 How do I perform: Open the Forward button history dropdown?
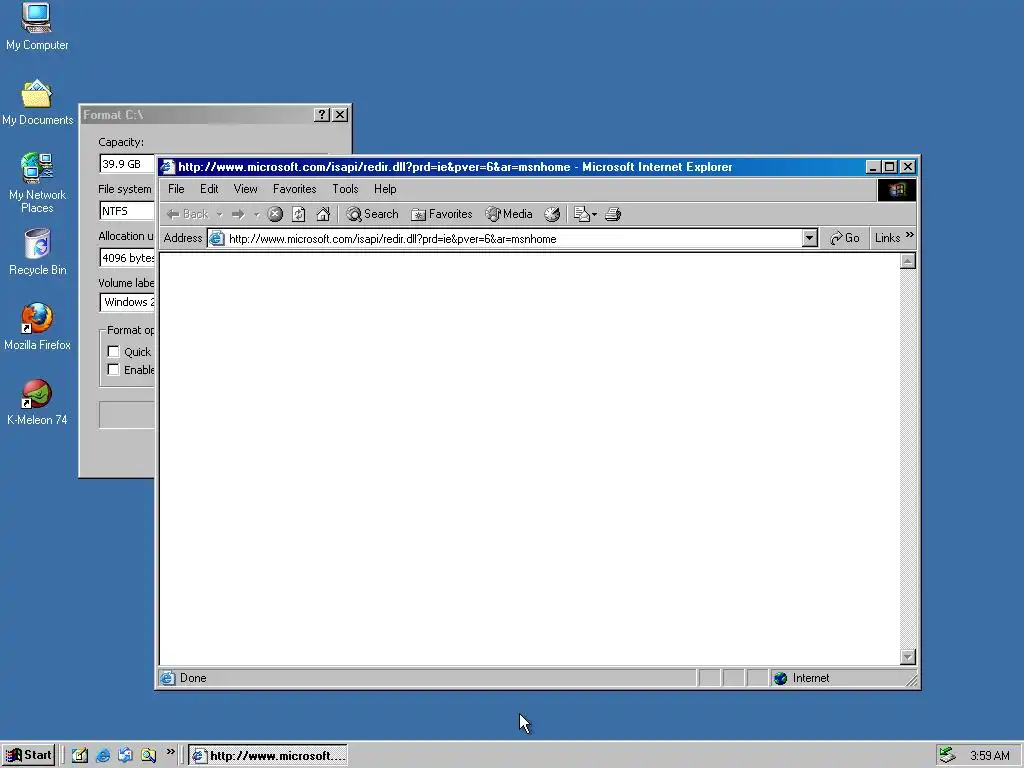point(257,214)
